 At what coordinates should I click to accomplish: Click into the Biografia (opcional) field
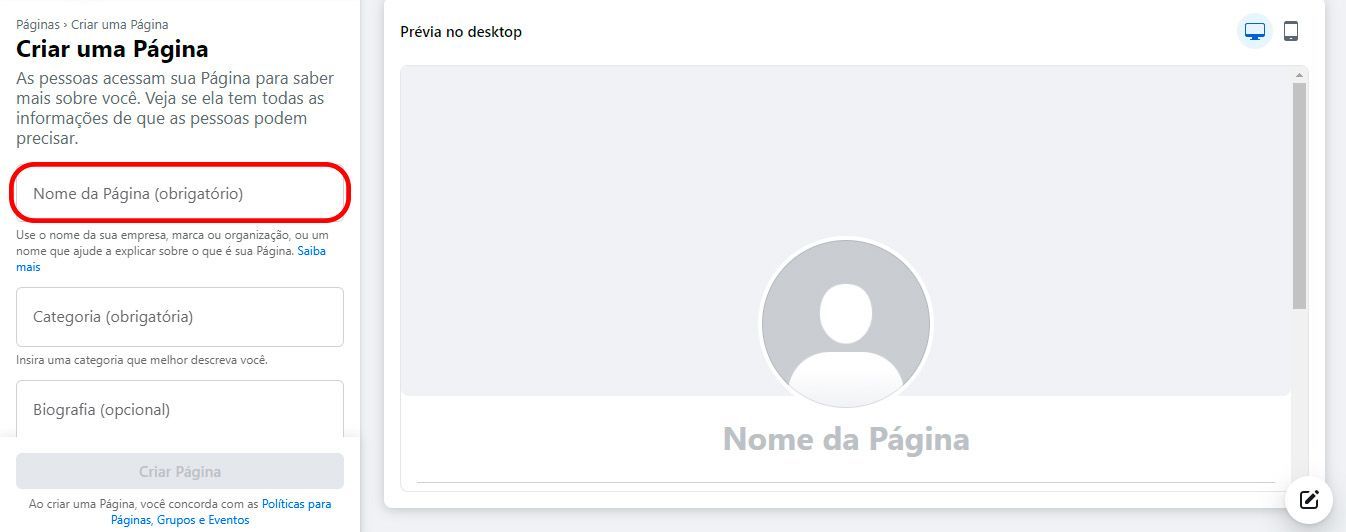[x=180, y=409]
